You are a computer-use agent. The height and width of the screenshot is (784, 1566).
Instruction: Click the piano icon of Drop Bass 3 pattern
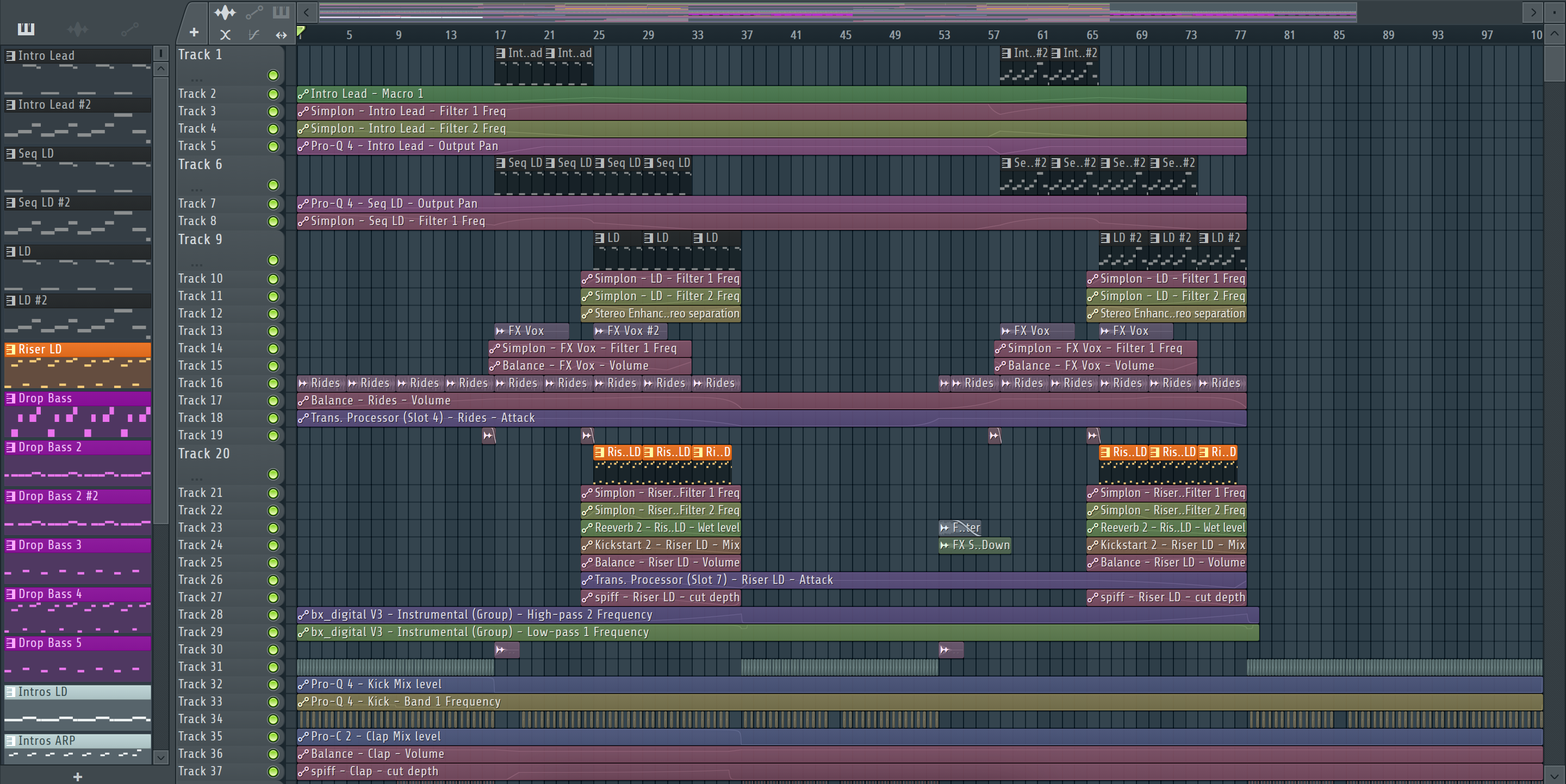coord(11,545)
